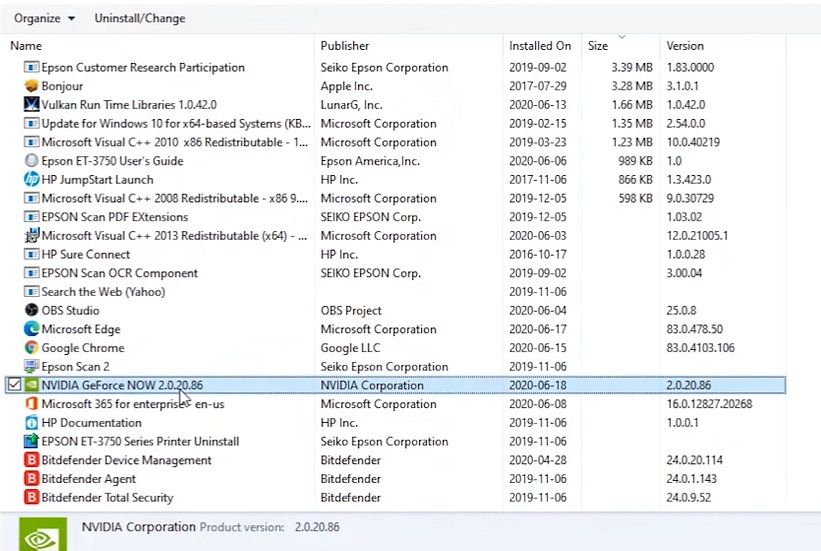This screenshot has height=551, width=821.
Task: Click the 2016-10-17 install date
Action: pyautogui.click(x=537, y=255)
